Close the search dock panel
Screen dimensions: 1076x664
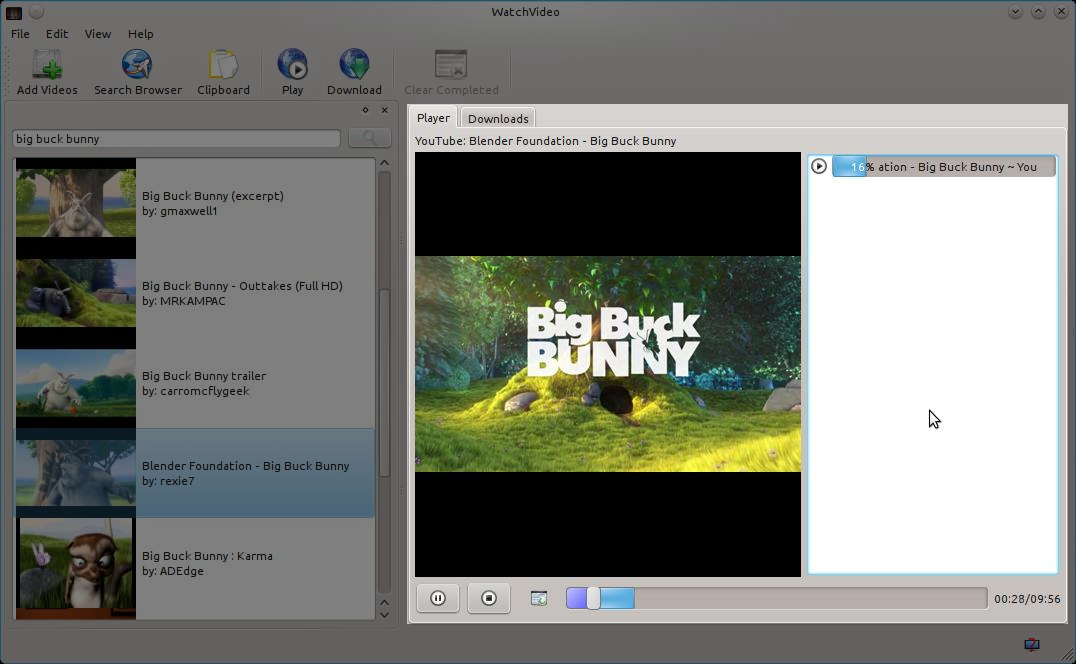coord(384,111)
